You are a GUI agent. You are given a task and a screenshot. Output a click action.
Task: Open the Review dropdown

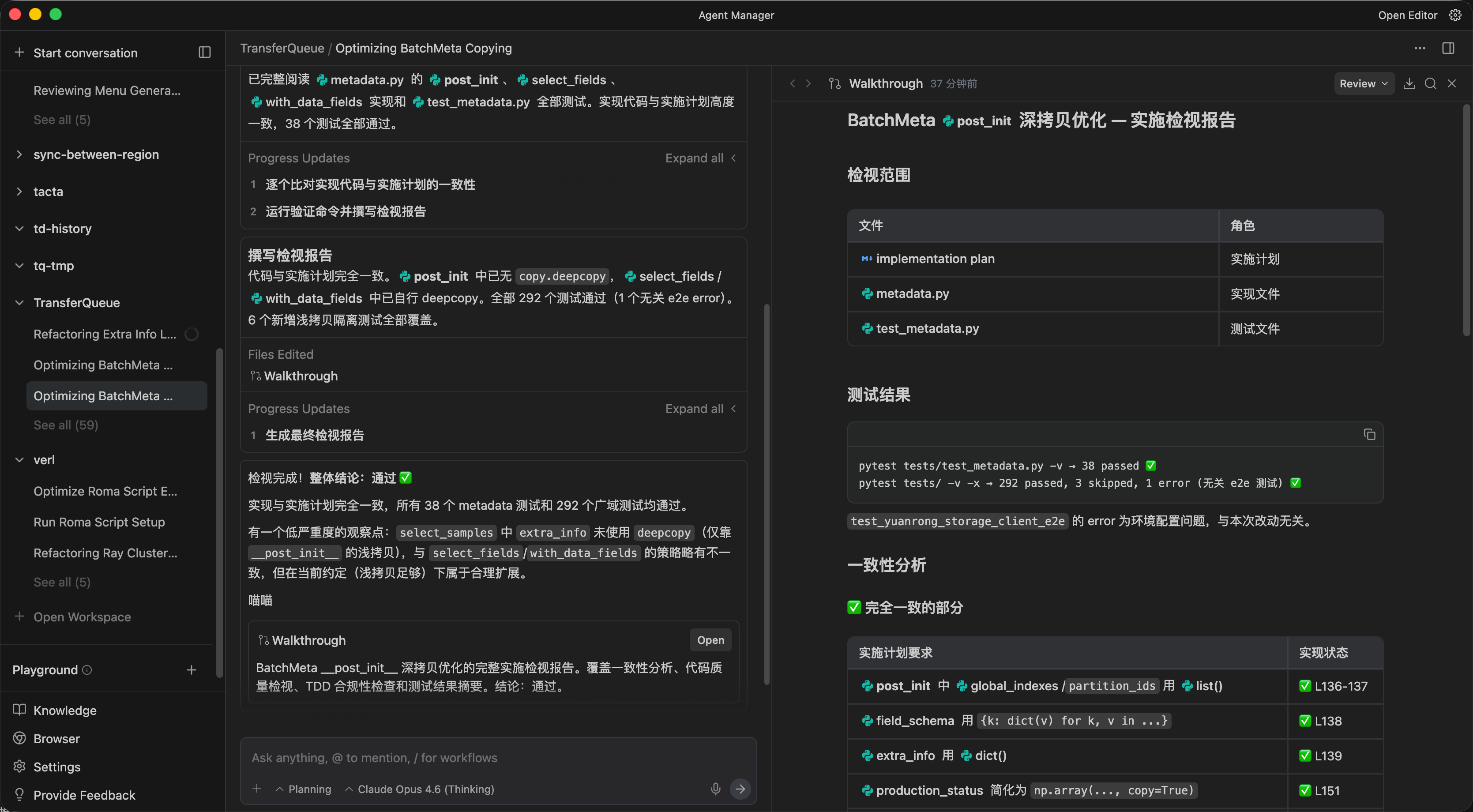pos(1363,83)
